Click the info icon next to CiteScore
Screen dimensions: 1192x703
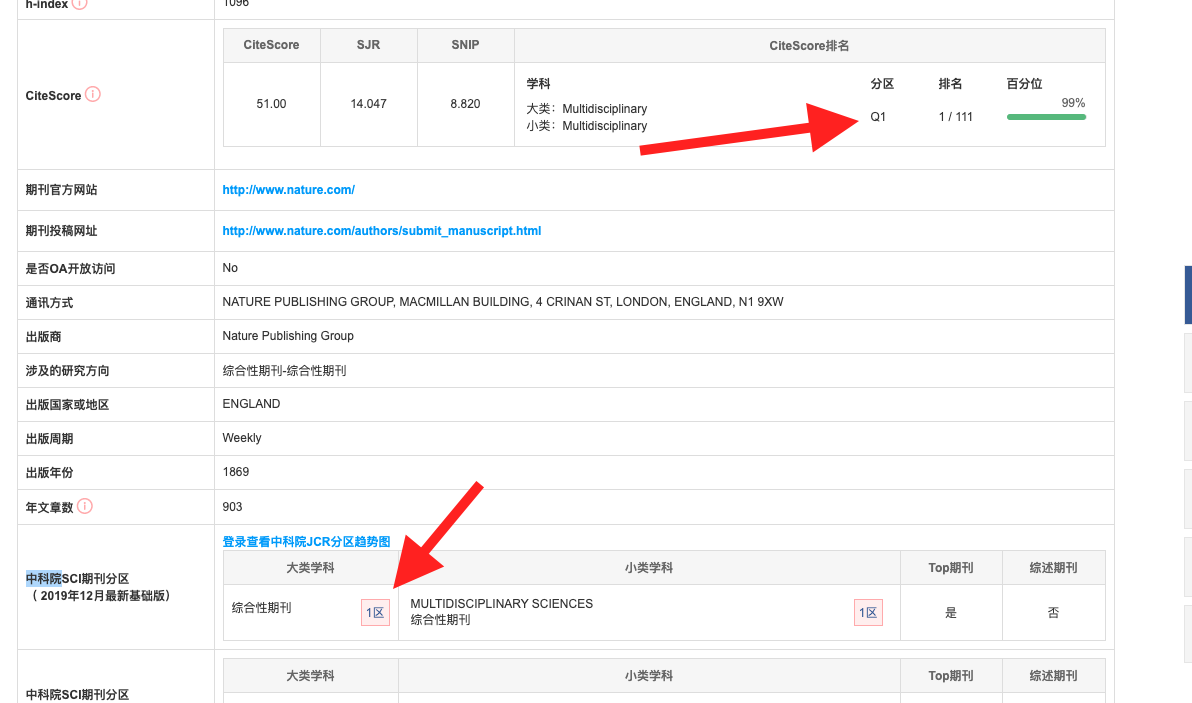point(93,94)
